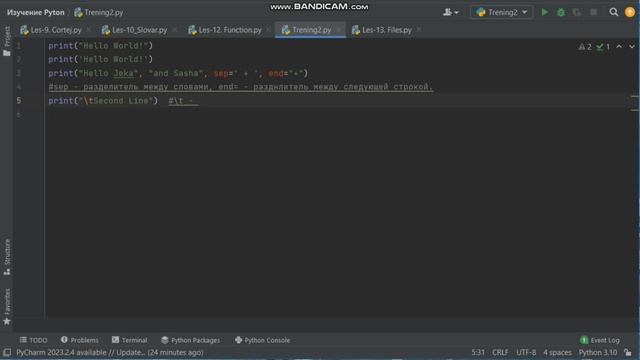Click the warnings count indicator
Viewport: 640px width, 360px height.
pos(585,47)
